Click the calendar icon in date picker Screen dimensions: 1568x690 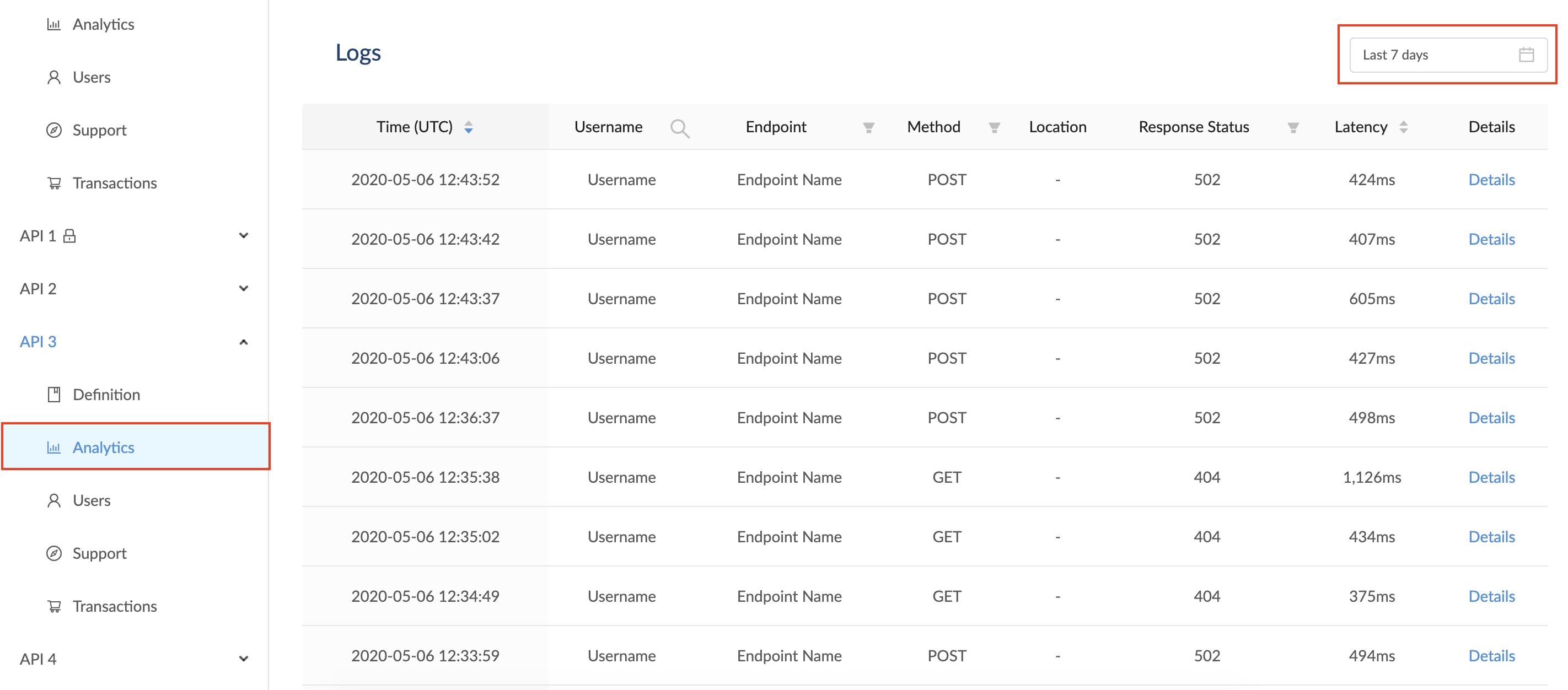click(x=1526, y=55)
